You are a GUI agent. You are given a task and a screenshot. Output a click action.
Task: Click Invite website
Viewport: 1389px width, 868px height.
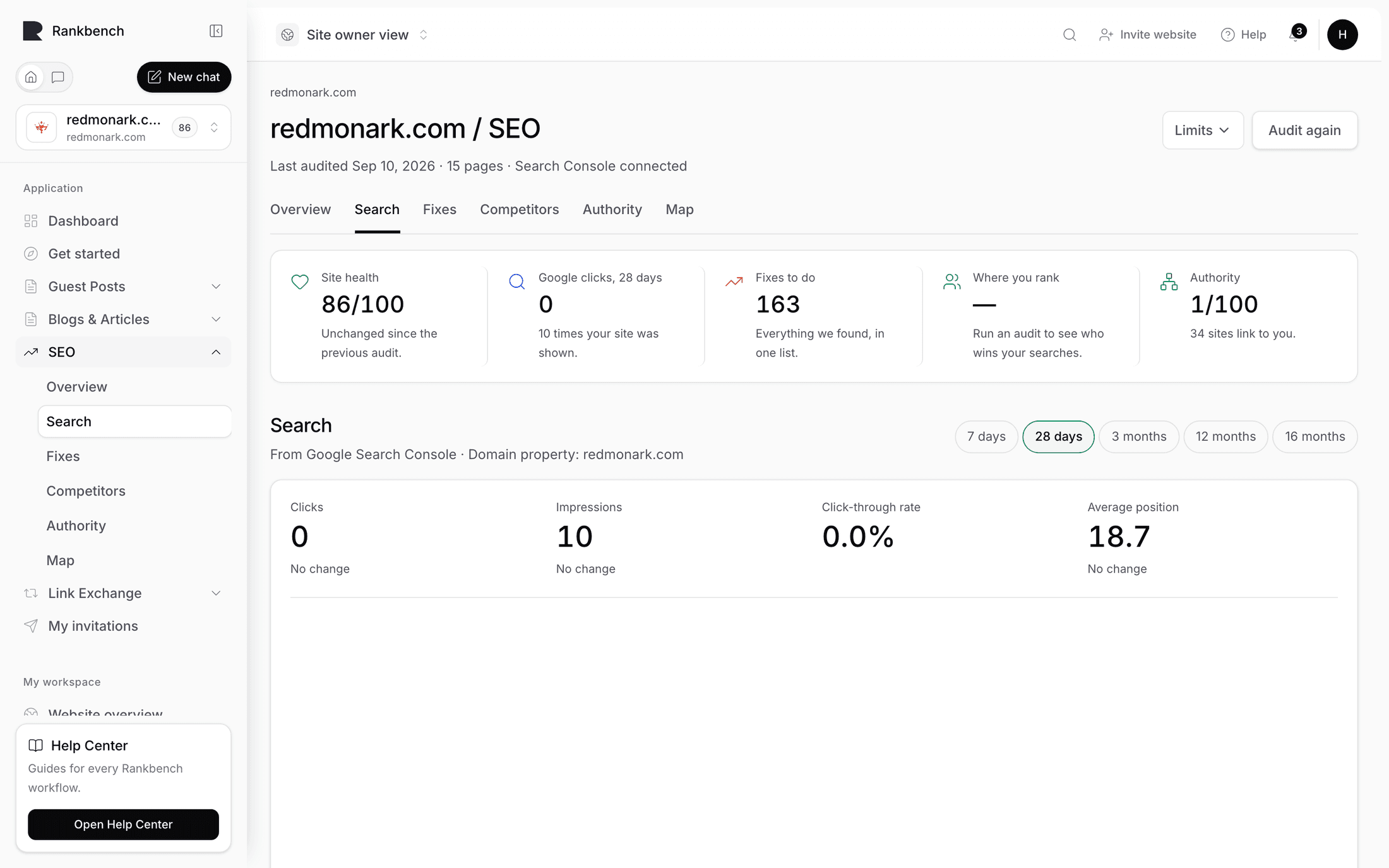pos(1148,35)
